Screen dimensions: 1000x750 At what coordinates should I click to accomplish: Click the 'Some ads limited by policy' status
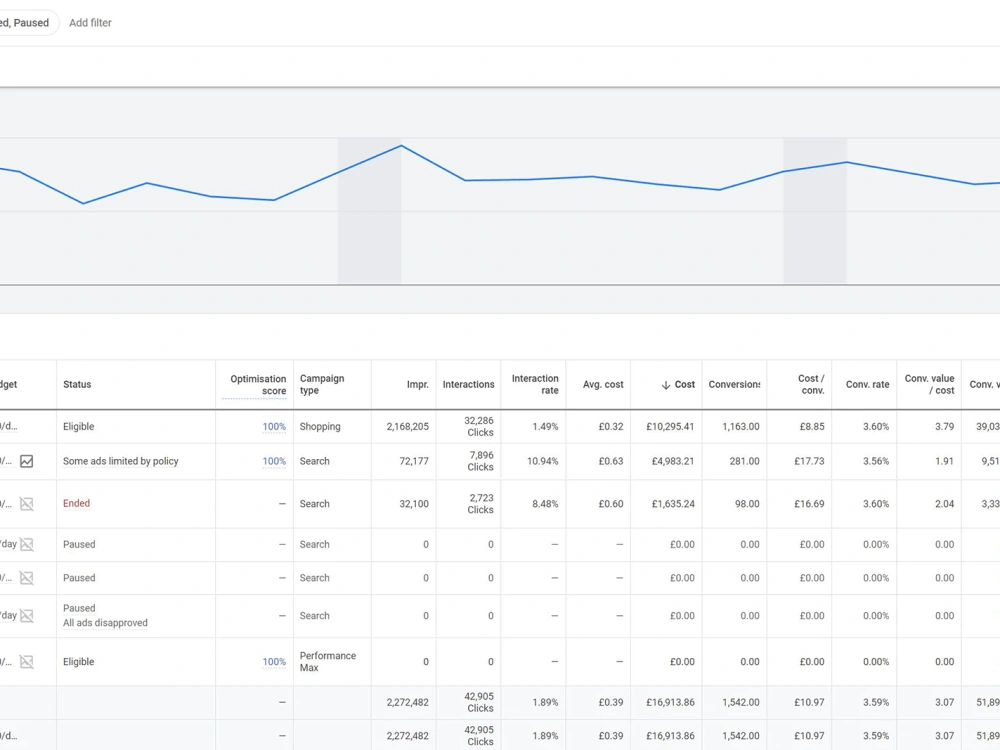(x=121, y=461)
